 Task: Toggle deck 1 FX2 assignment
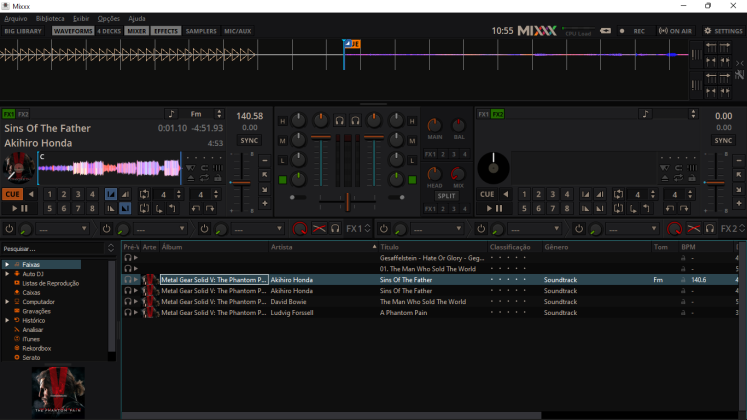(x=23, y=114)
